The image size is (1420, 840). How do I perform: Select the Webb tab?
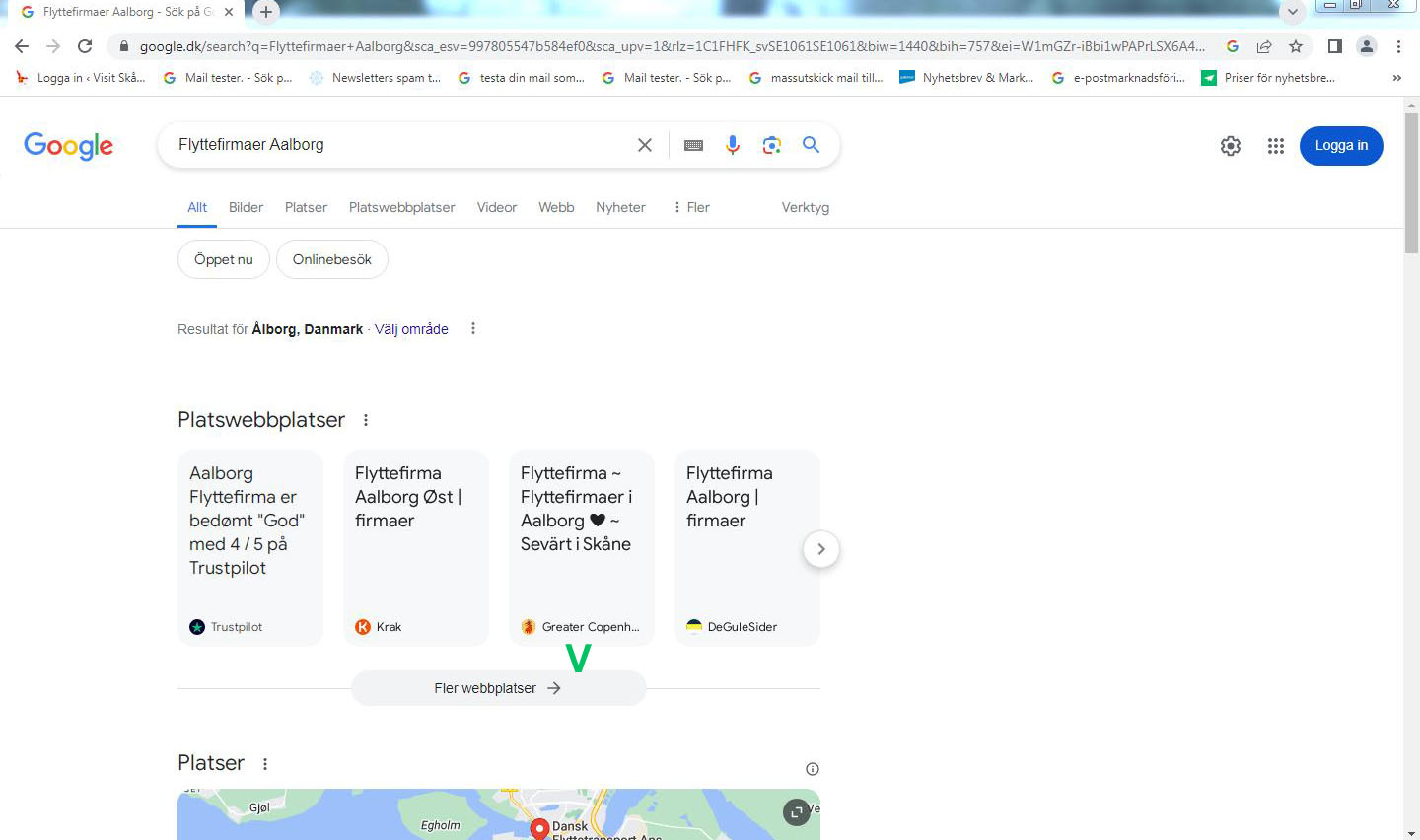click(556, 207)
